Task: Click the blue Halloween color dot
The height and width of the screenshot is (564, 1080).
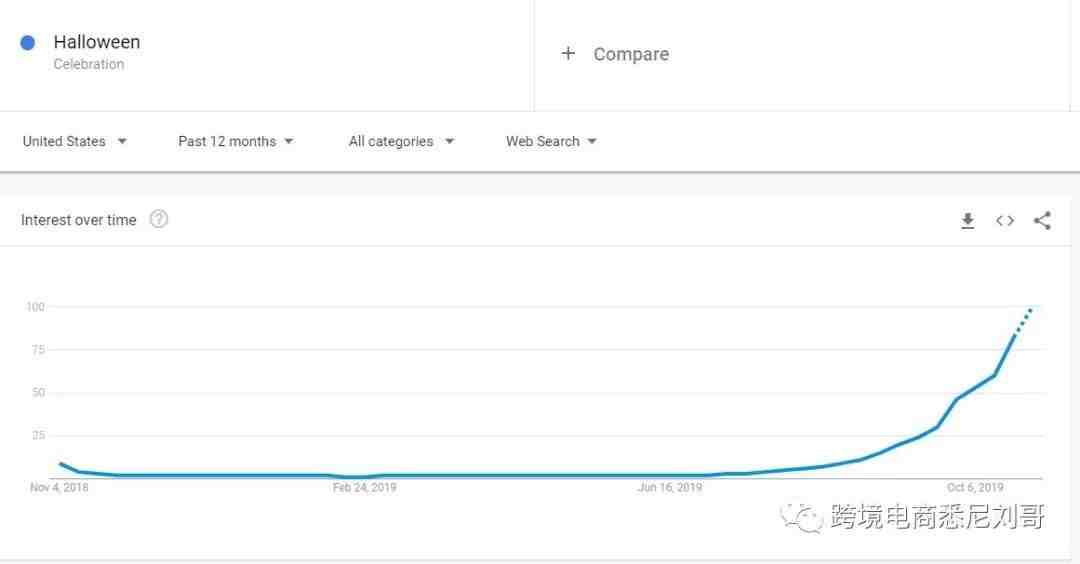Action: point(28,43)
